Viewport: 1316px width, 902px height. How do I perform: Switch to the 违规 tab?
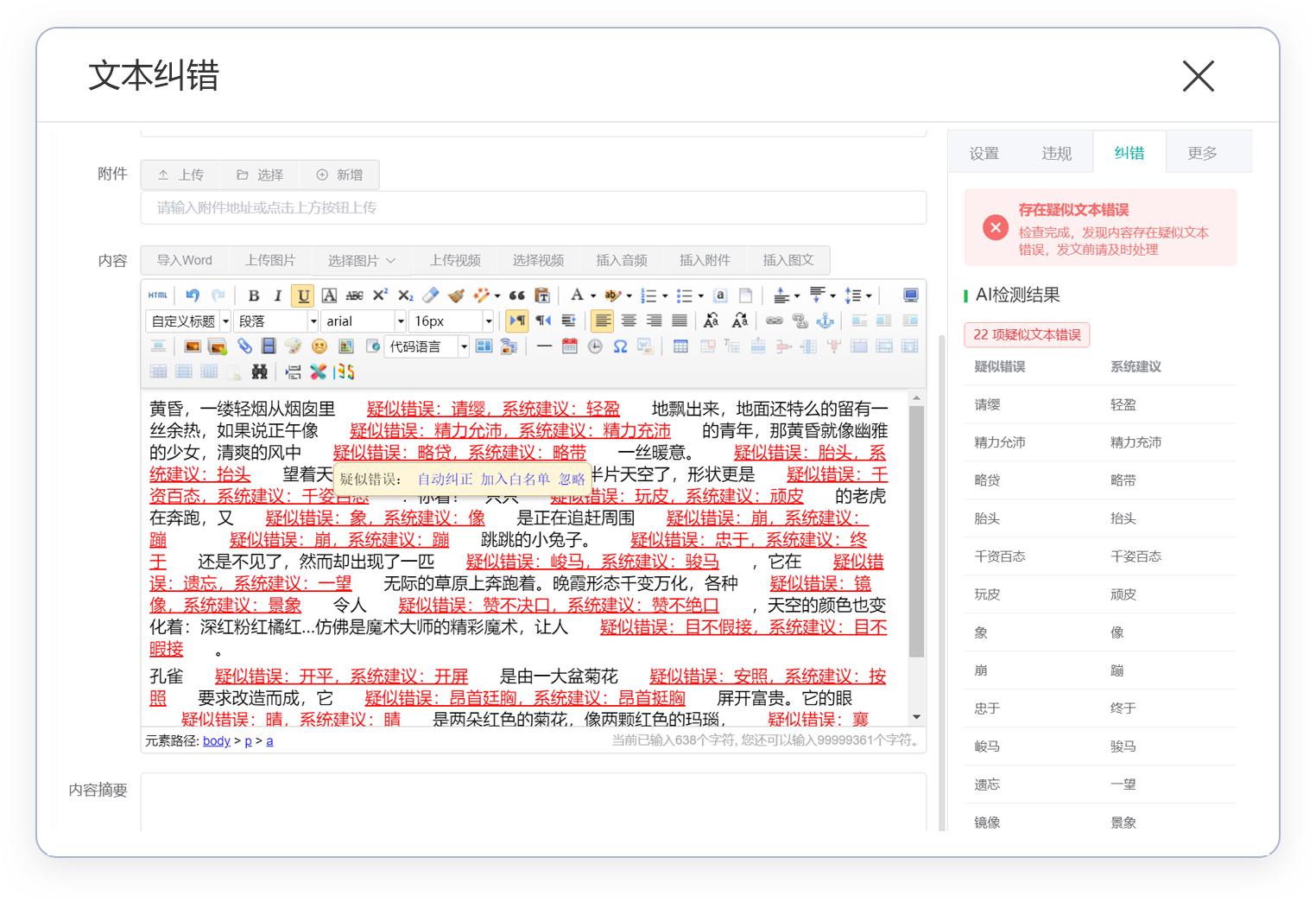click(1056, 153)
